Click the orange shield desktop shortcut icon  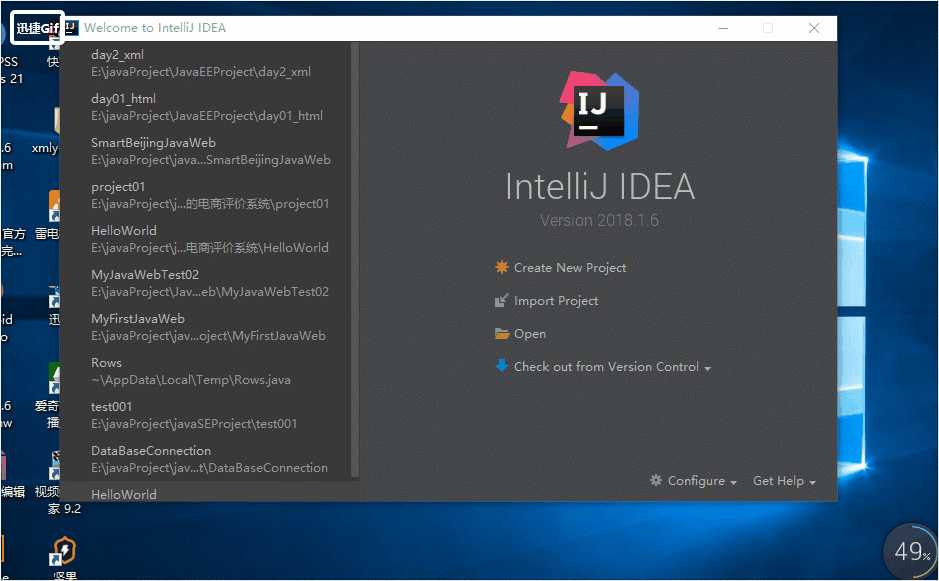point(63,550)
